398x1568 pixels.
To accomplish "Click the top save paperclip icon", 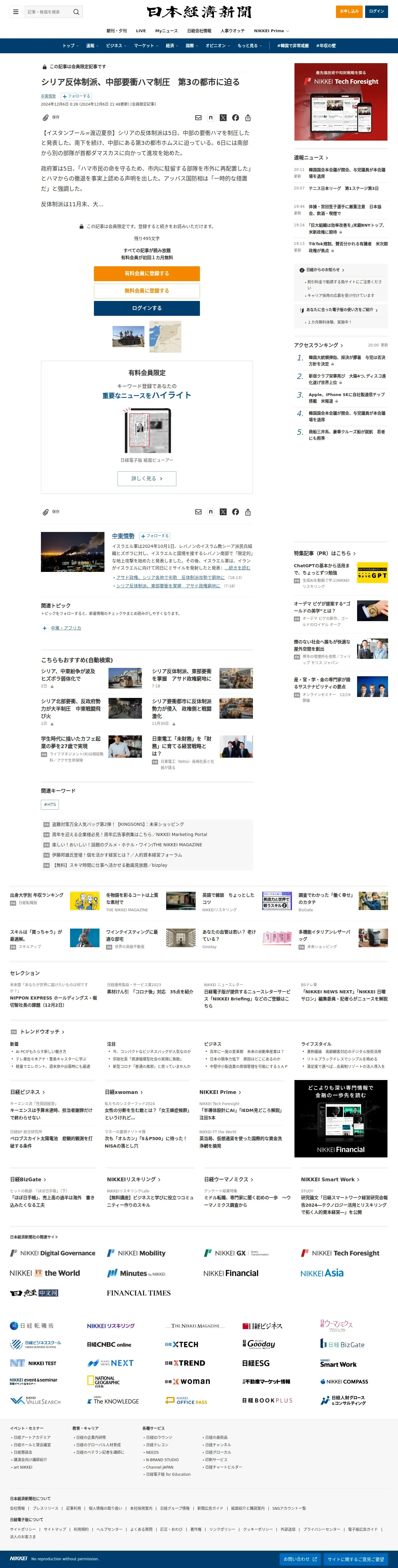I will [x=45, y=117].
